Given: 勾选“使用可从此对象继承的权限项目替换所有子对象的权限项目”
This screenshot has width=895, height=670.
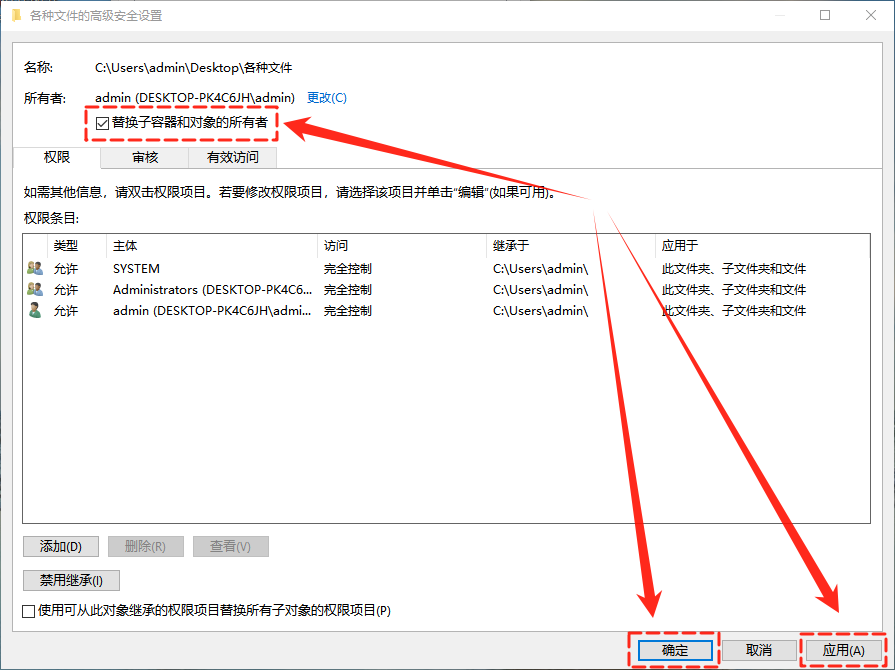Looking at the screenshot, I should pos(22,611).
